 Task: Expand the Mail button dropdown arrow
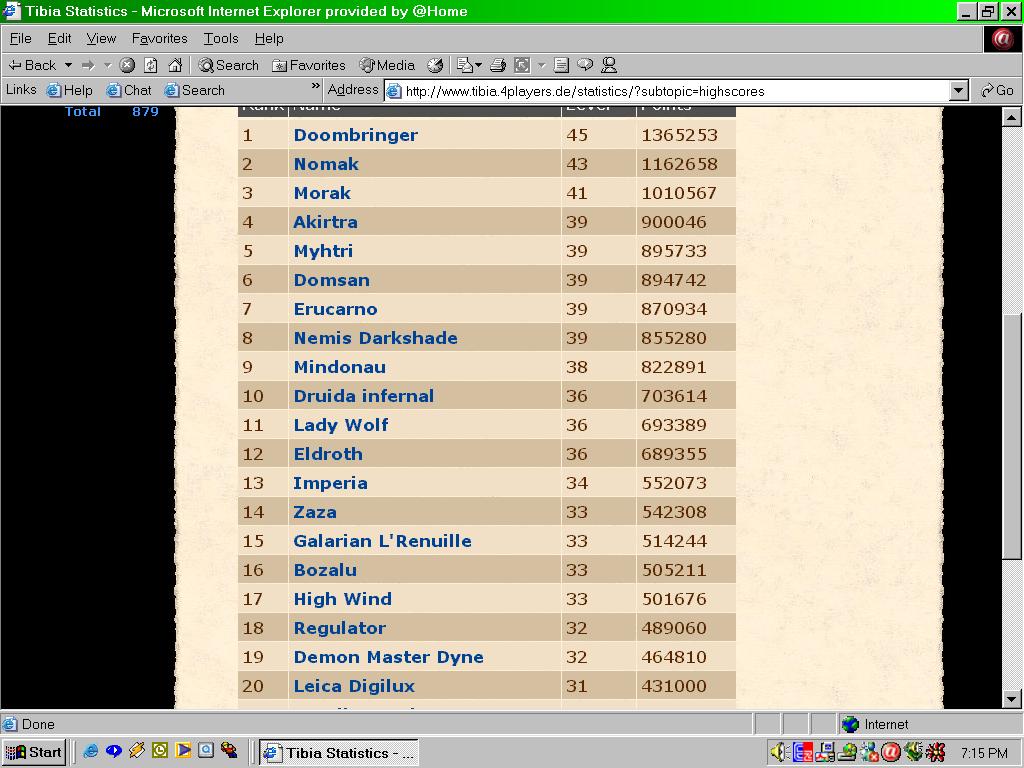click(x=478, y=65)
